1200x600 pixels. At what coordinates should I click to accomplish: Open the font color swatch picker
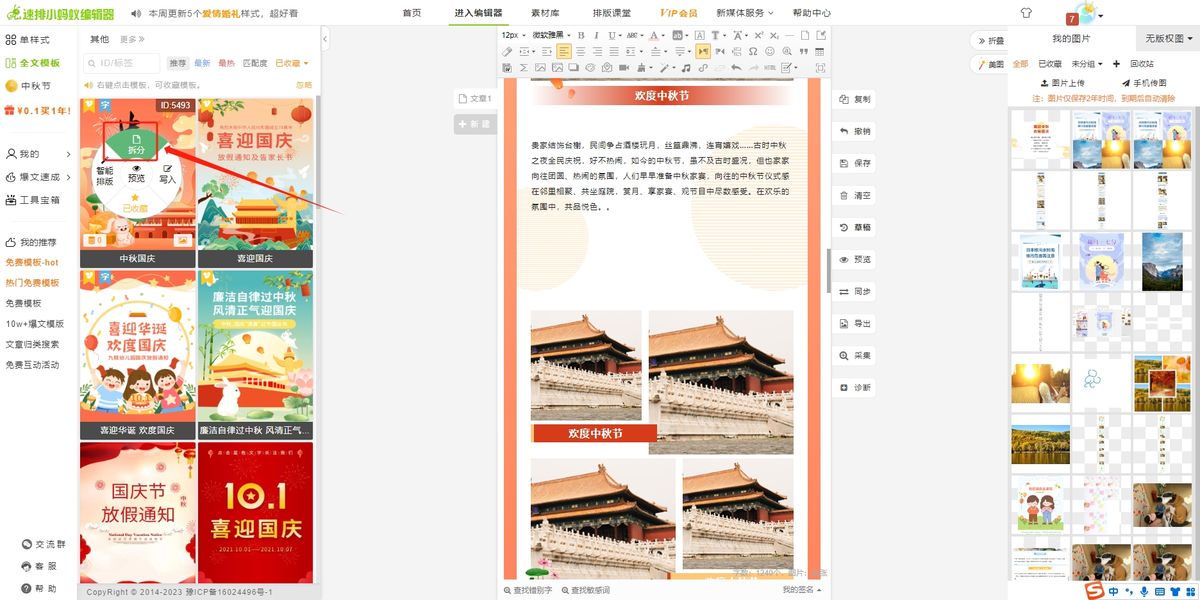(654, 35)
